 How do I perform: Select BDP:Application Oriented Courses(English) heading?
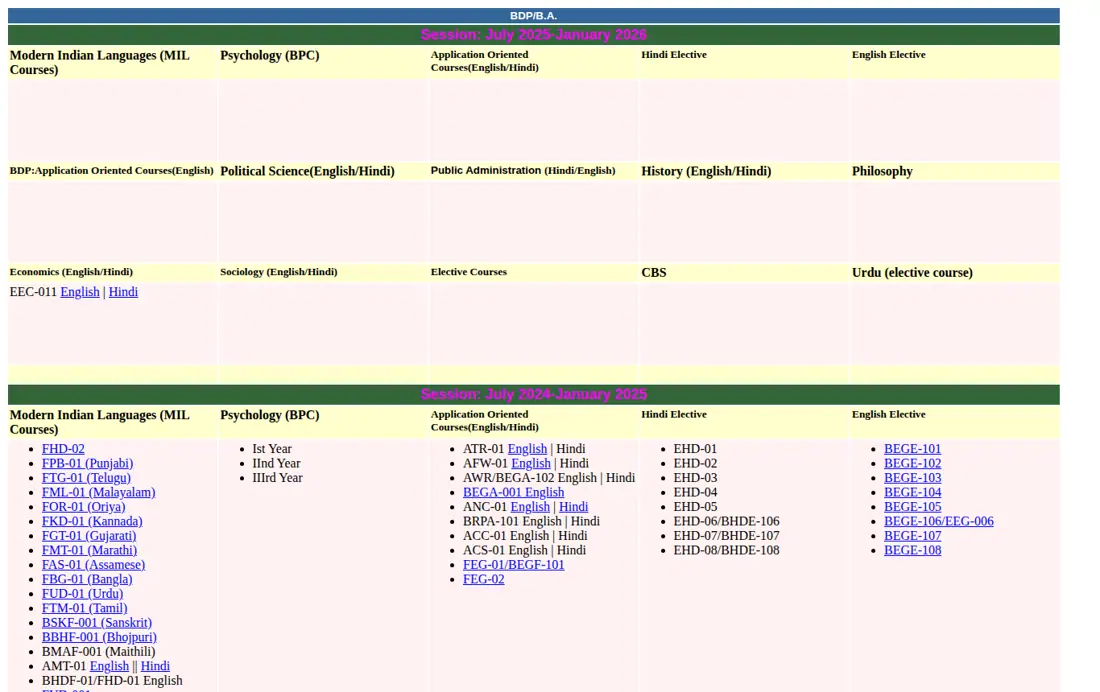tap(112, 171)
